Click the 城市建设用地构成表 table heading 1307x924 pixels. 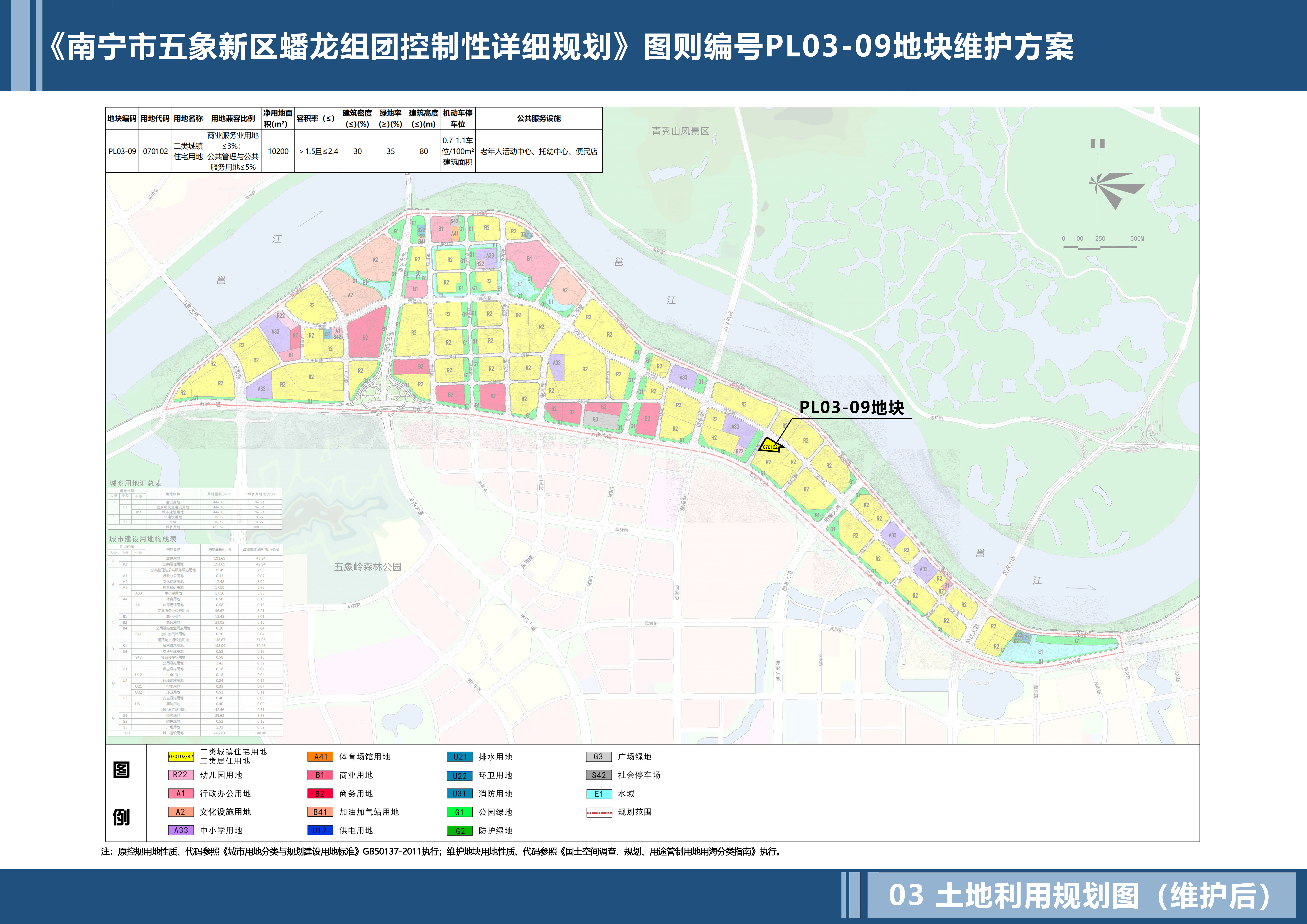click(143, 539)
